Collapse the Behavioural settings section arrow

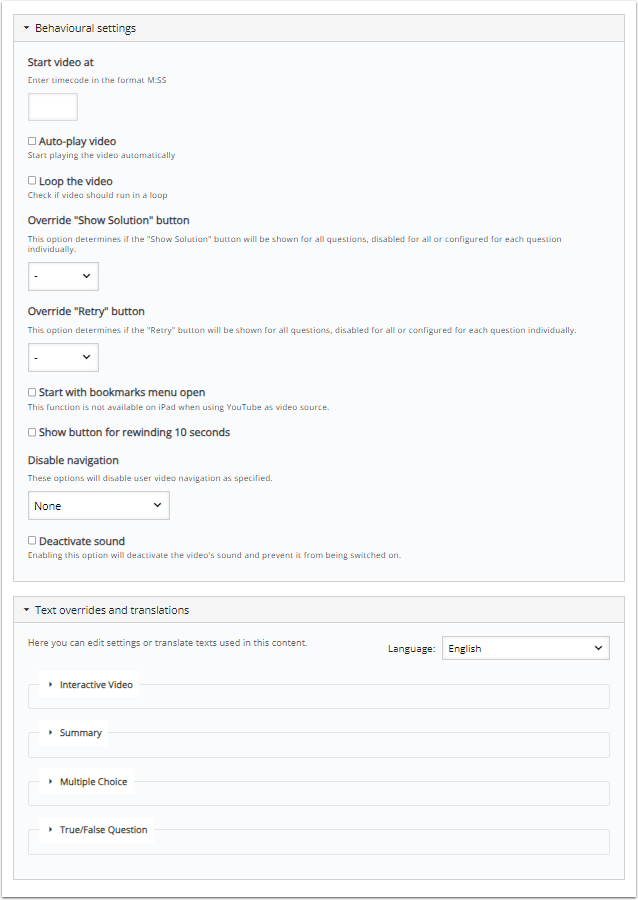pos(27,28)
